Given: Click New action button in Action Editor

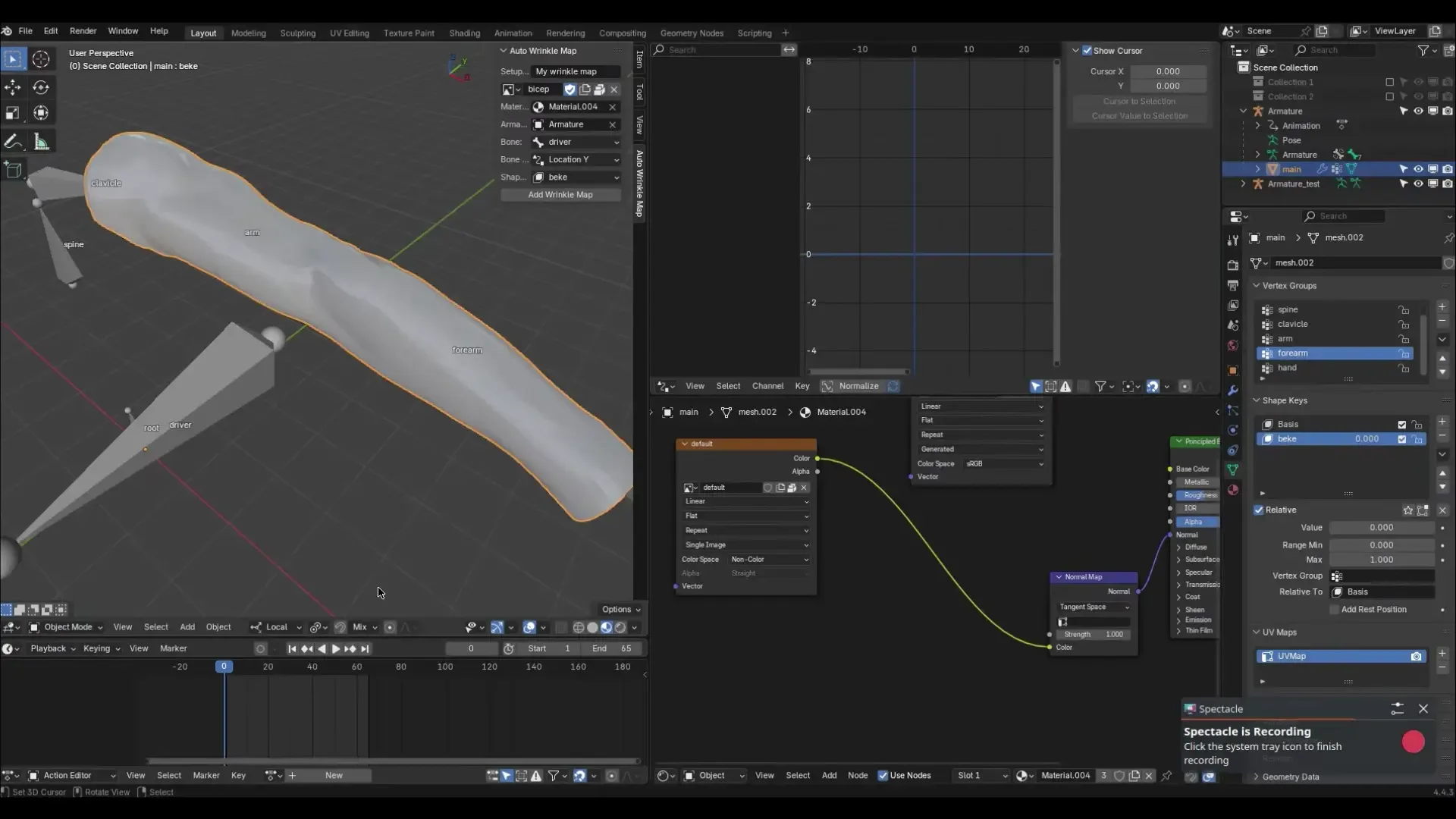Looking at the screenshot, I should tap(334, 776).
